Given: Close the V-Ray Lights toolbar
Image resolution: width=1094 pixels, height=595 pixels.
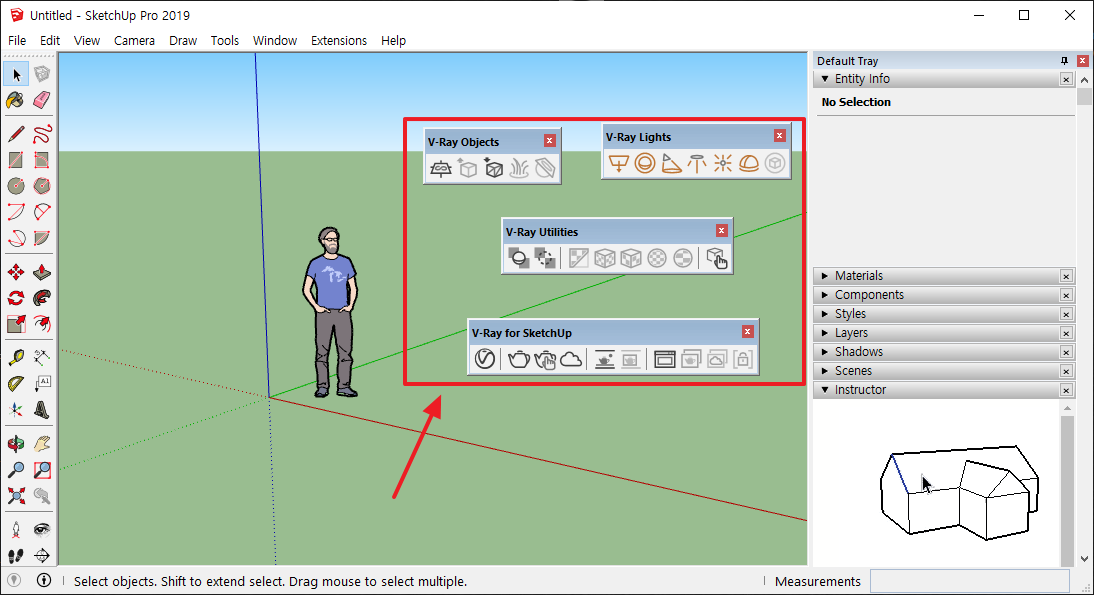Looking at the screenshot, I should (780, 135).
